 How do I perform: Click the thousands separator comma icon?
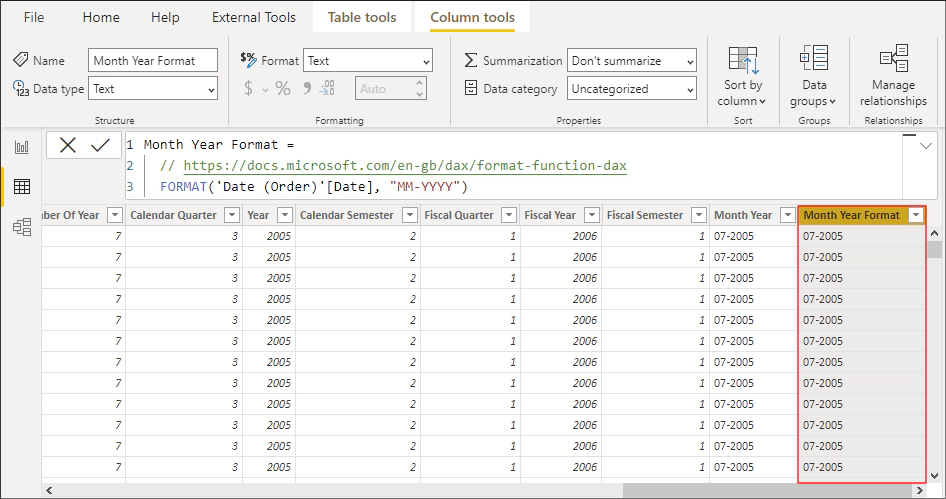click(307, 89)
